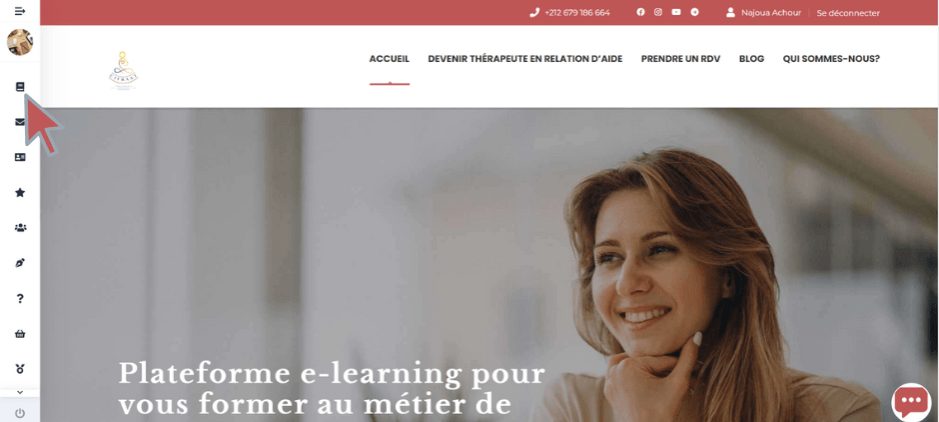Click the power logout icon
939x422 pixels.
(x=20, y=413)
